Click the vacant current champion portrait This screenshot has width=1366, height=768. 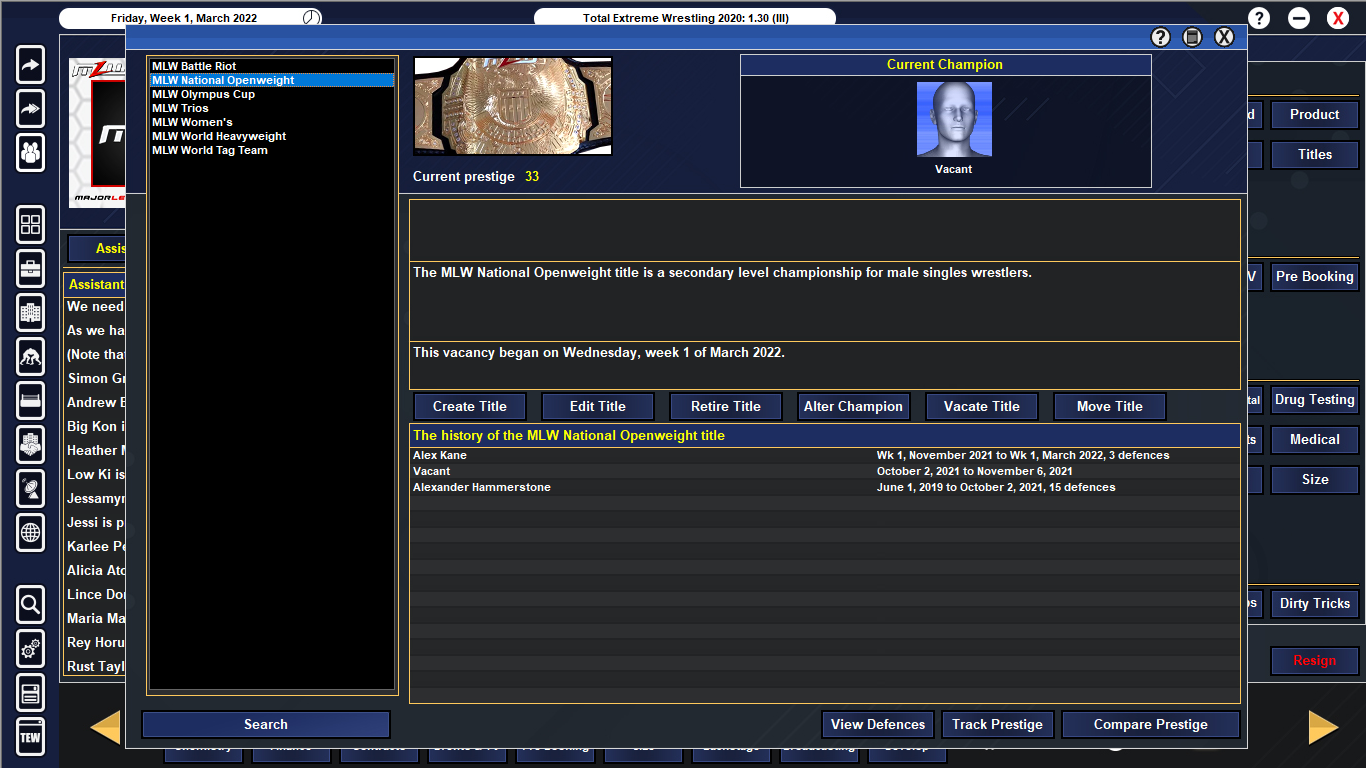954,120
